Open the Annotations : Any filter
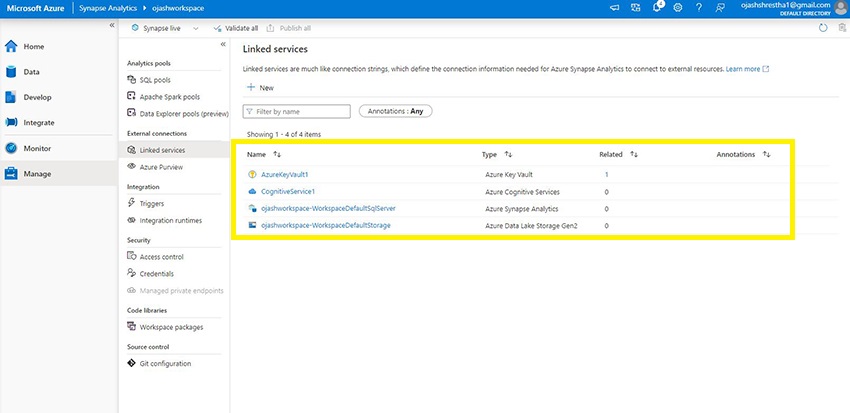850x413 pixels. [395, 111]
